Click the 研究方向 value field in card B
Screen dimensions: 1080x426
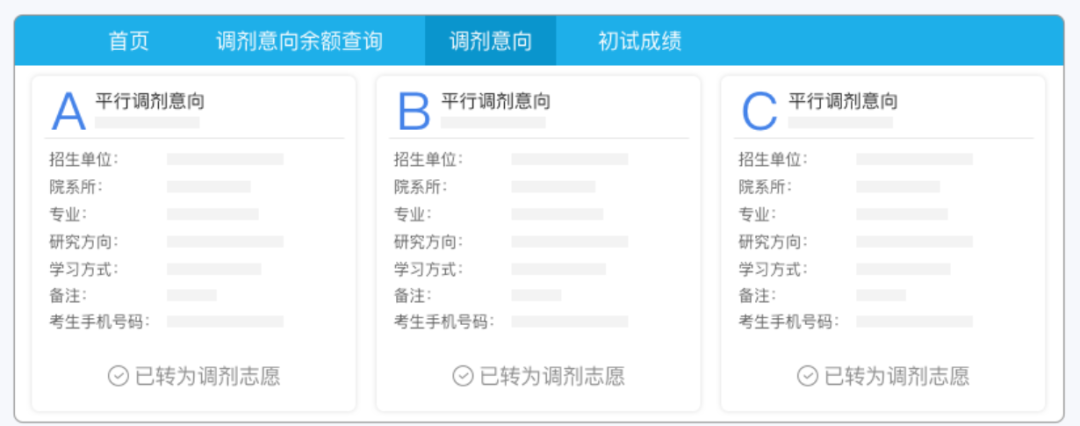point(569,242)
